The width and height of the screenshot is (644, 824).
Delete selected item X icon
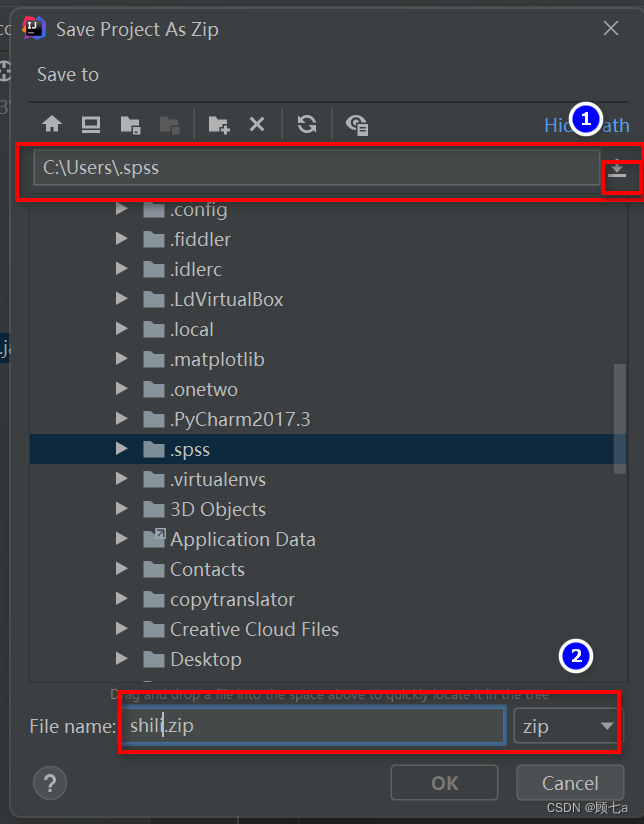pos(257,125)
